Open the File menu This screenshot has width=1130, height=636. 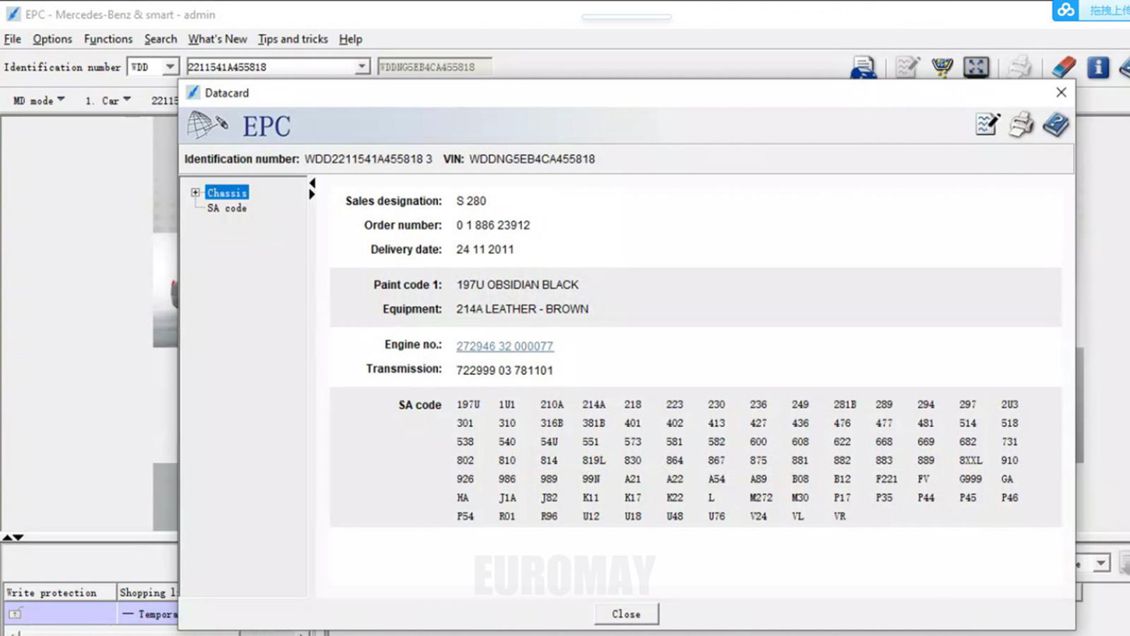tap(12, 39)
